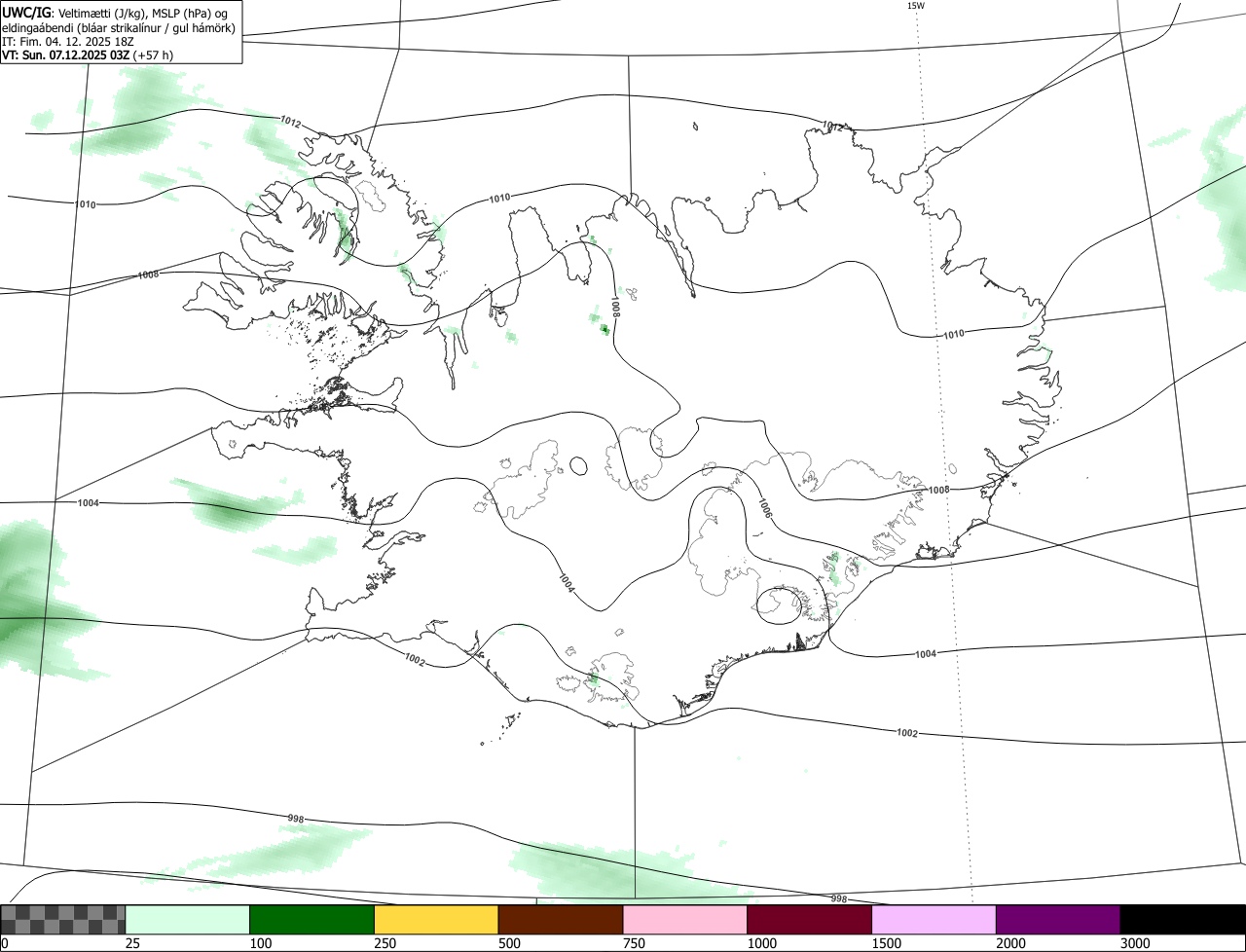Click the "1006" isobar label
The width and height of the screenshot is (1246, 952).
[x=765, y=508]
